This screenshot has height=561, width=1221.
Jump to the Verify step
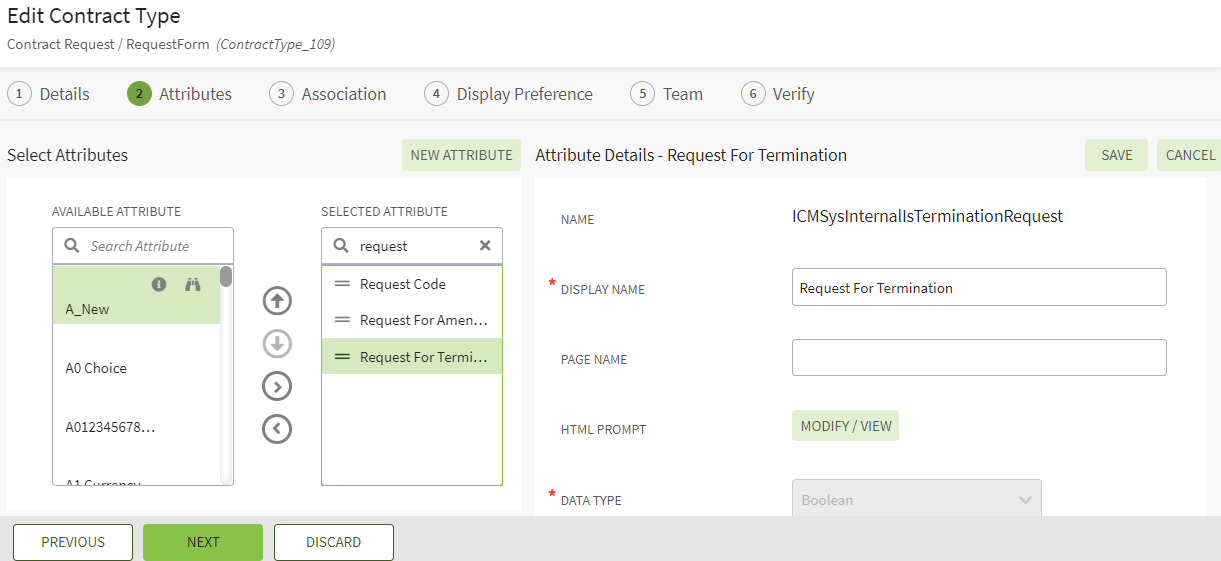(778, 94)
